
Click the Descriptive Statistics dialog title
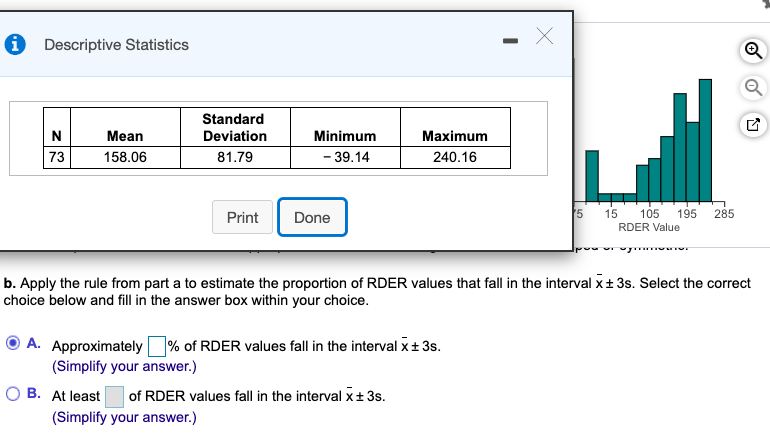[116, 45]
